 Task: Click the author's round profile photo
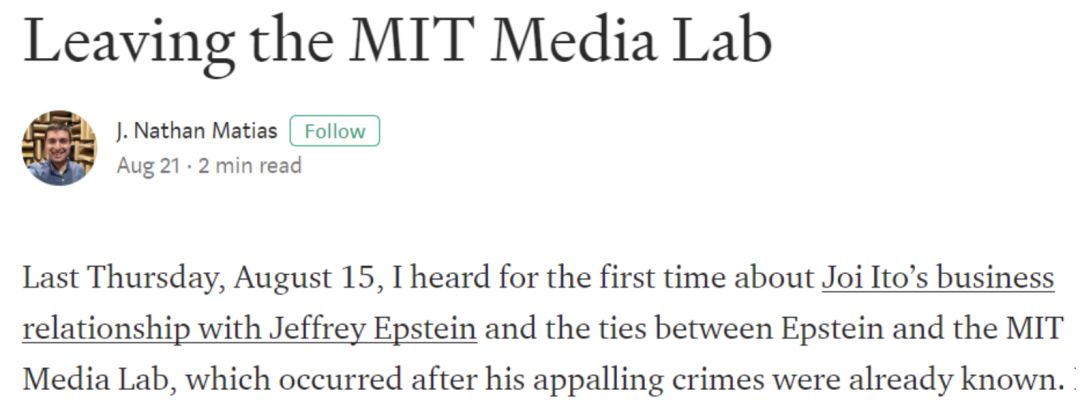point(59,147)
